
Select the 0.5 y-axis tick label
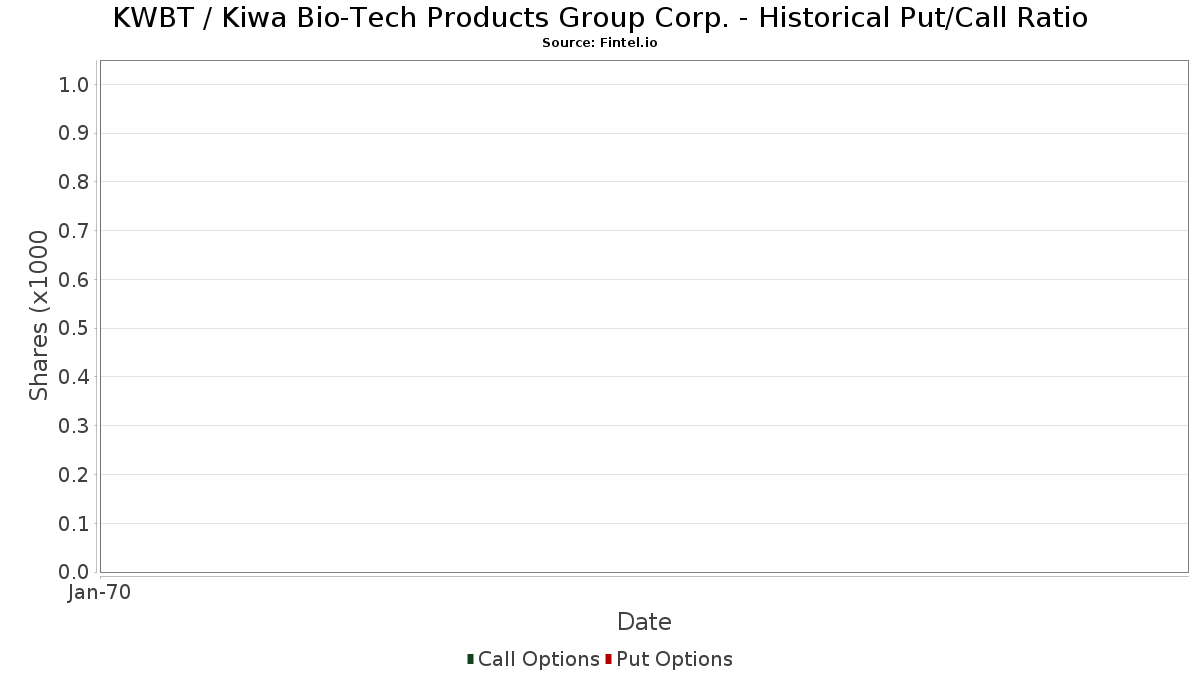coord(74,329)
